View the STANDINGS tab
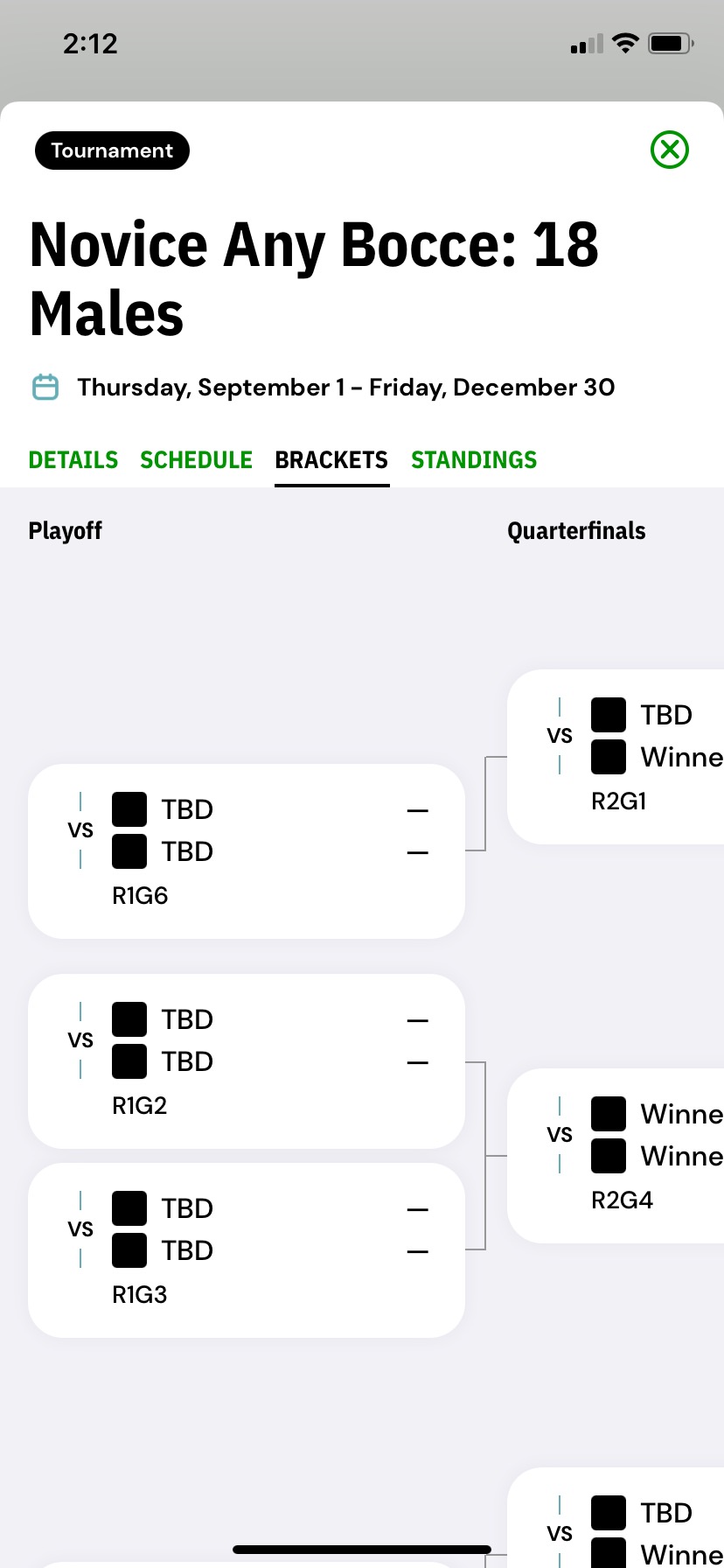Viewport: 724px width, 1568px height. pos(474,460)
